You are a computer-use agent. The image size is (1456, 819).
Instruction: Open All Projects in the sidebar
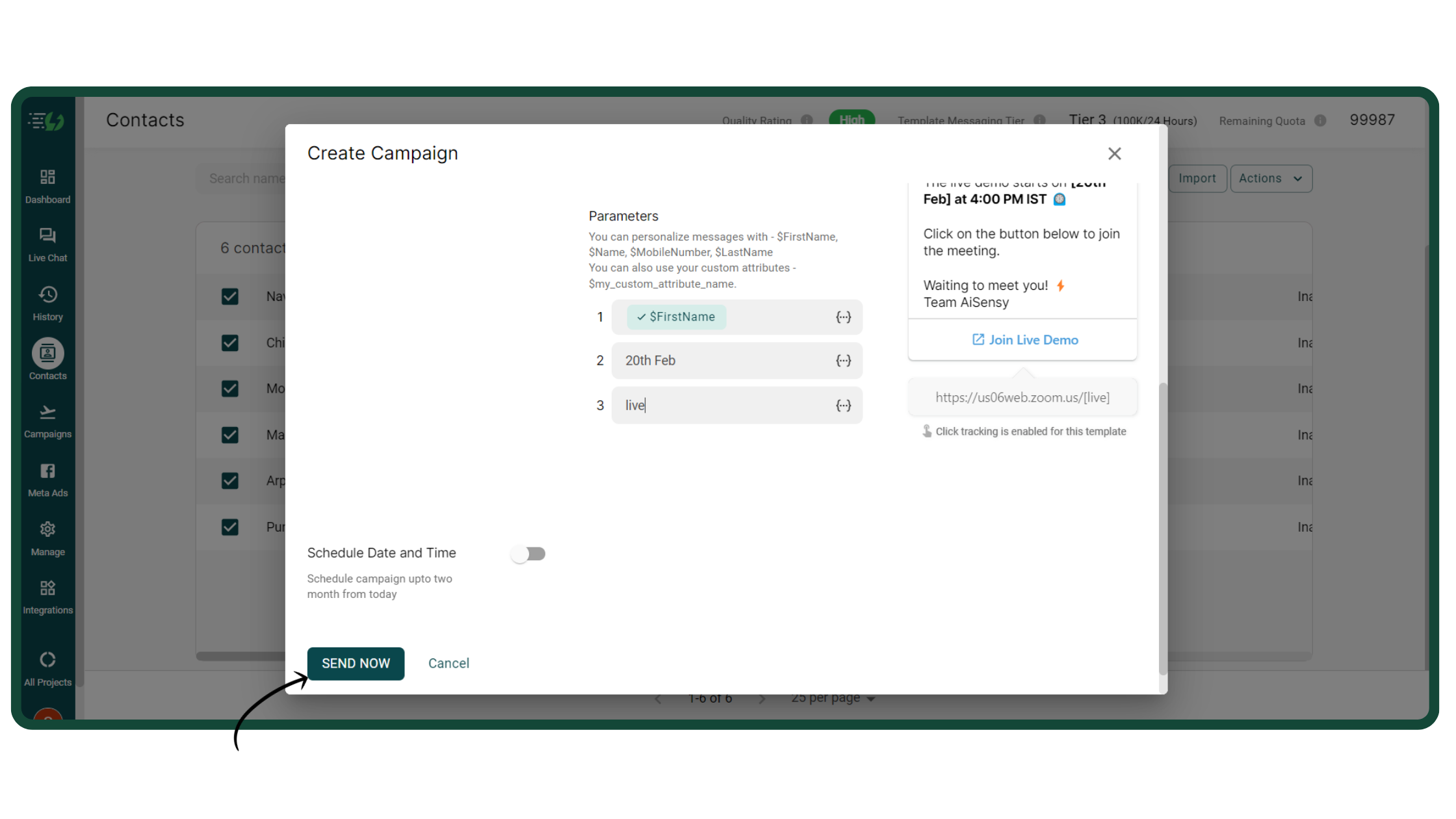[x=47, y=660]
